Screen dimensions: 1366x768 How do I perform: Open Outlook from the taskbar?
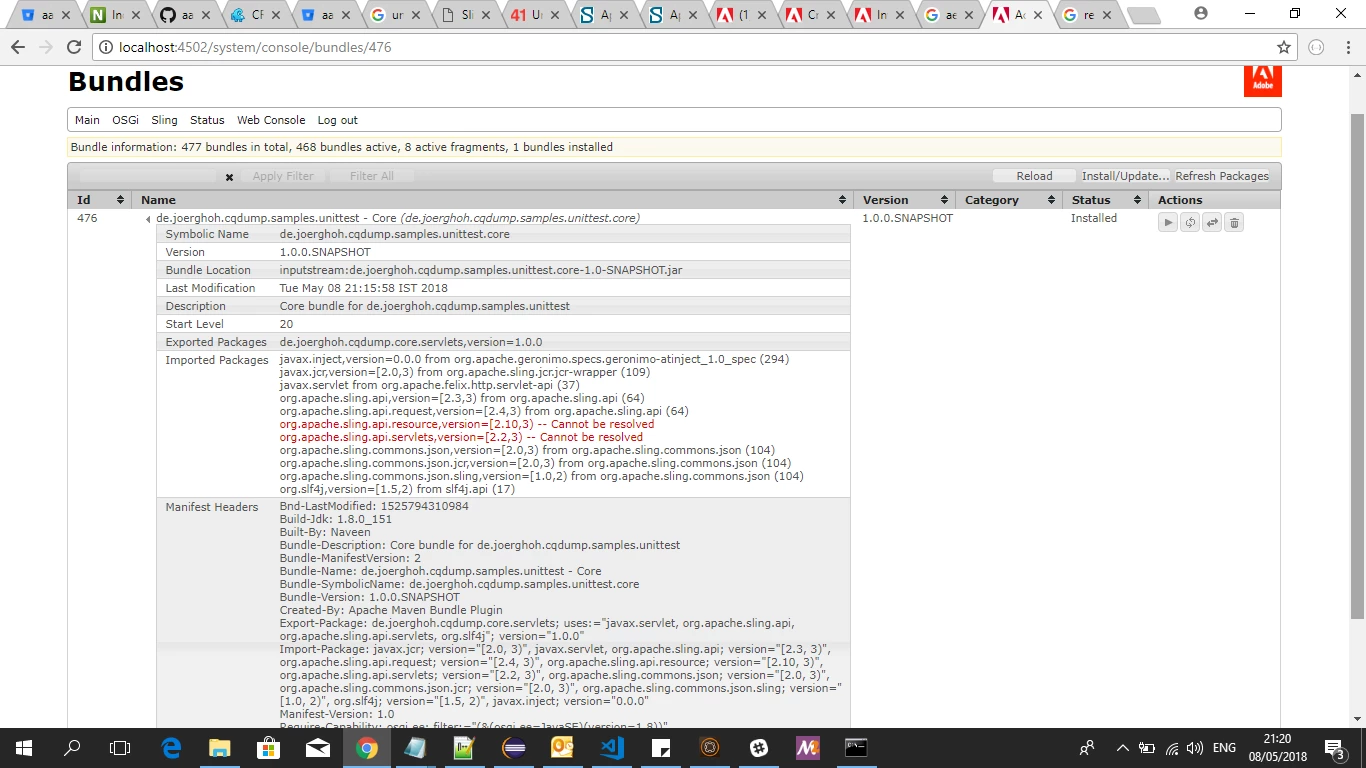pos(563,748)
